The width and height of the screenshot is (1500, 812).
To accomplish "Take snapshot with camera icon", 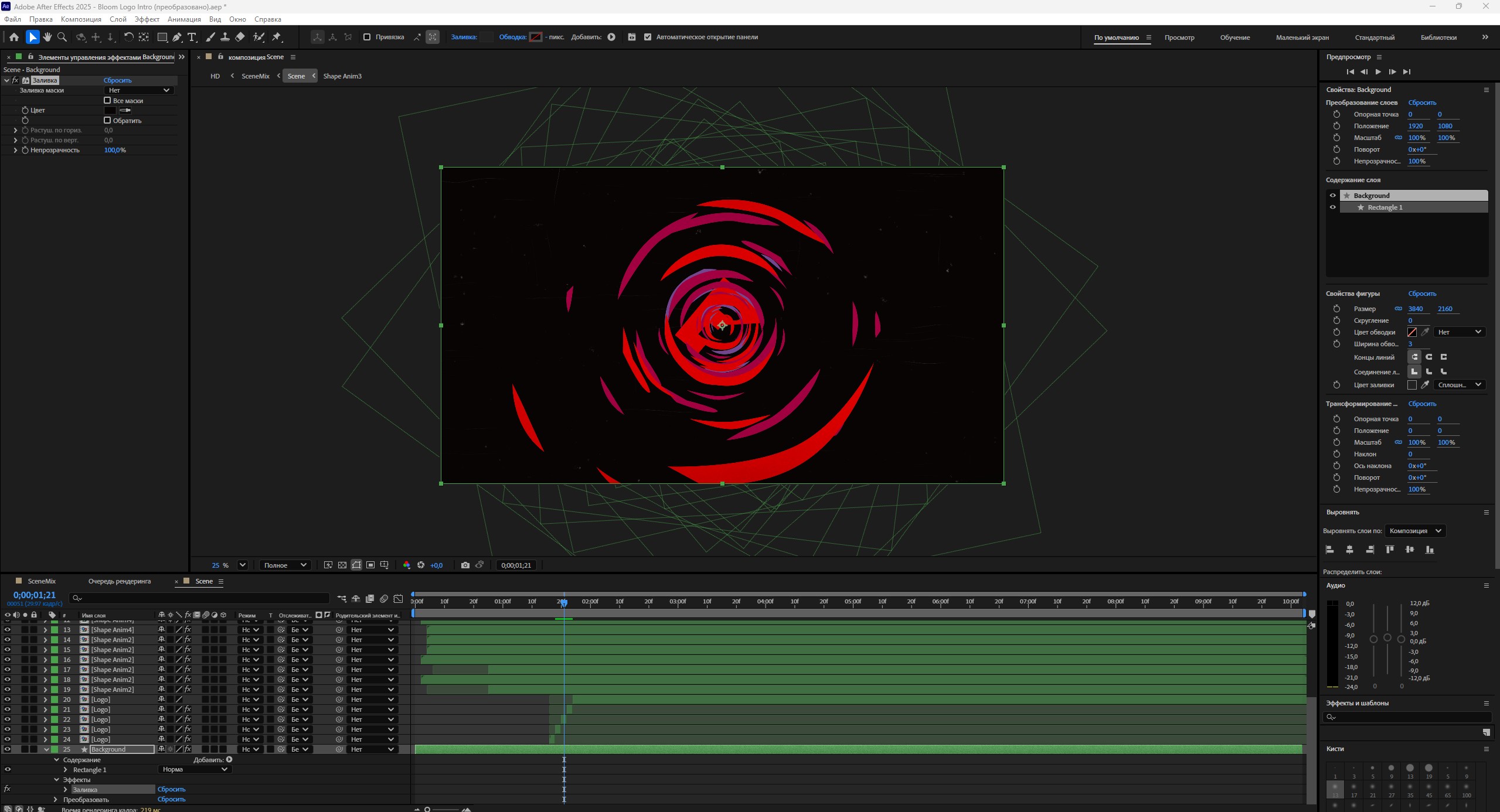I will 465,565.
